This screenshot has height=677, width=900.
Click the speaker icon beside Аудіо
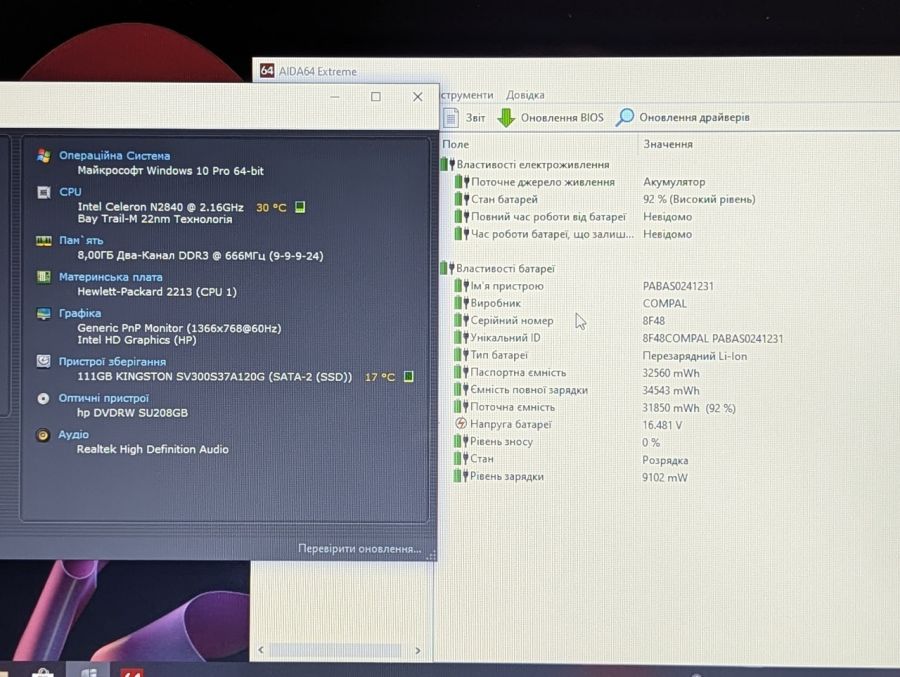pyautogui.click(x=42, y=435)
